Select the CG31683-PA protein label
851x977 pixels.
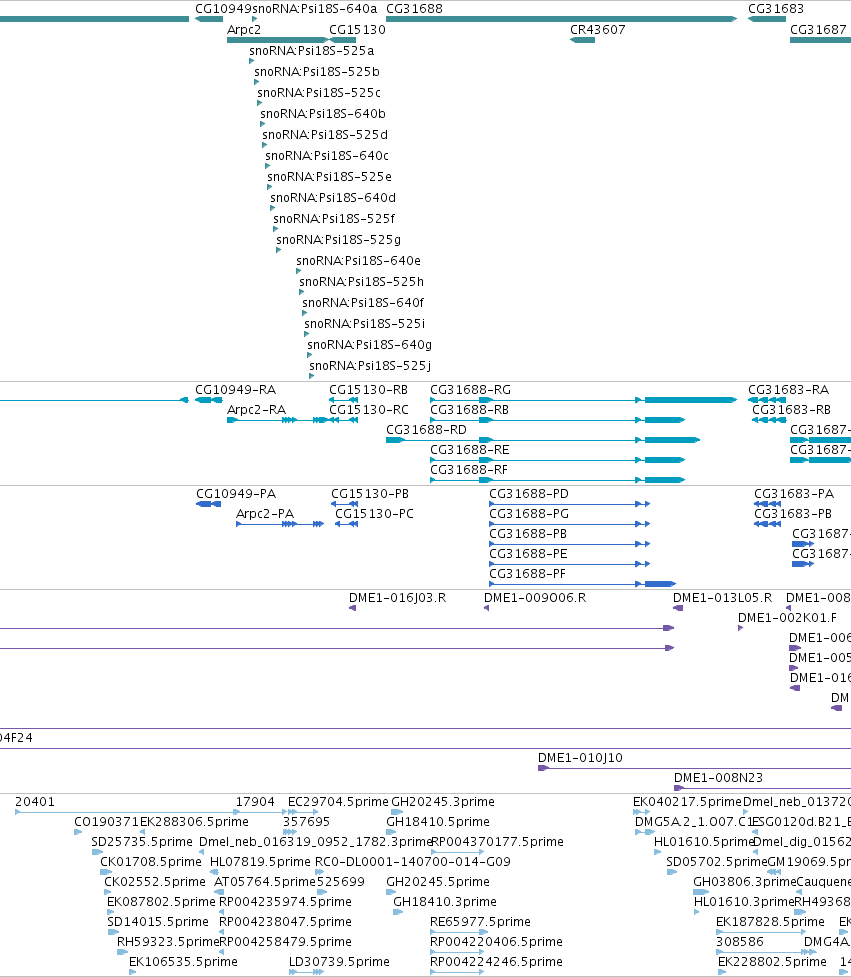[x=794, y=494]
